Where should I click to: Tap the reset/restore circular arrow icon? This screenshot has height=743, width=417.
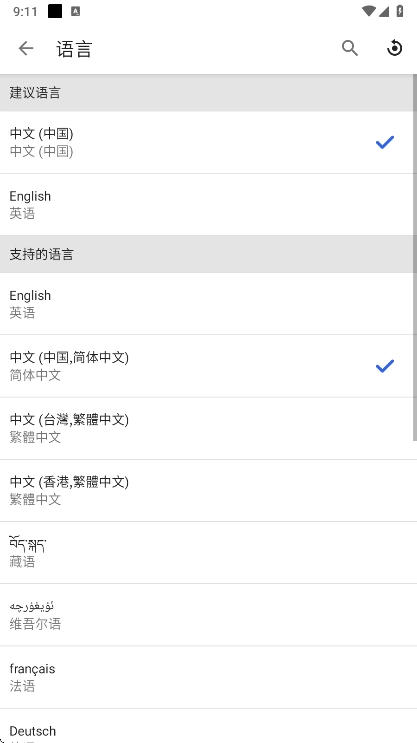tap(394, 48)
